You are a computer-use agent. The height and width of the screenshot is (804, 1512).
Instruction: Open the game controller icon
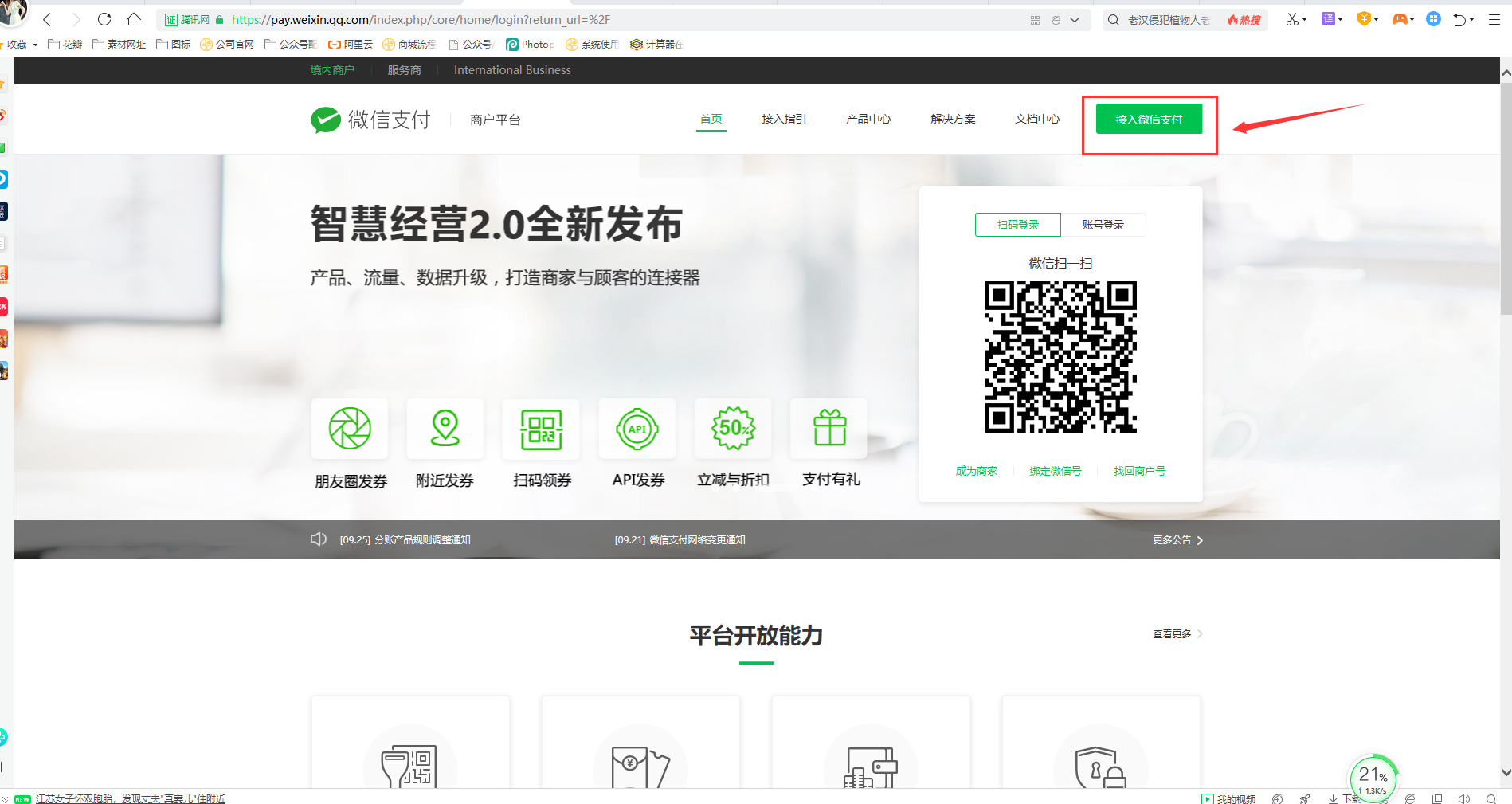click(1399, 19)
